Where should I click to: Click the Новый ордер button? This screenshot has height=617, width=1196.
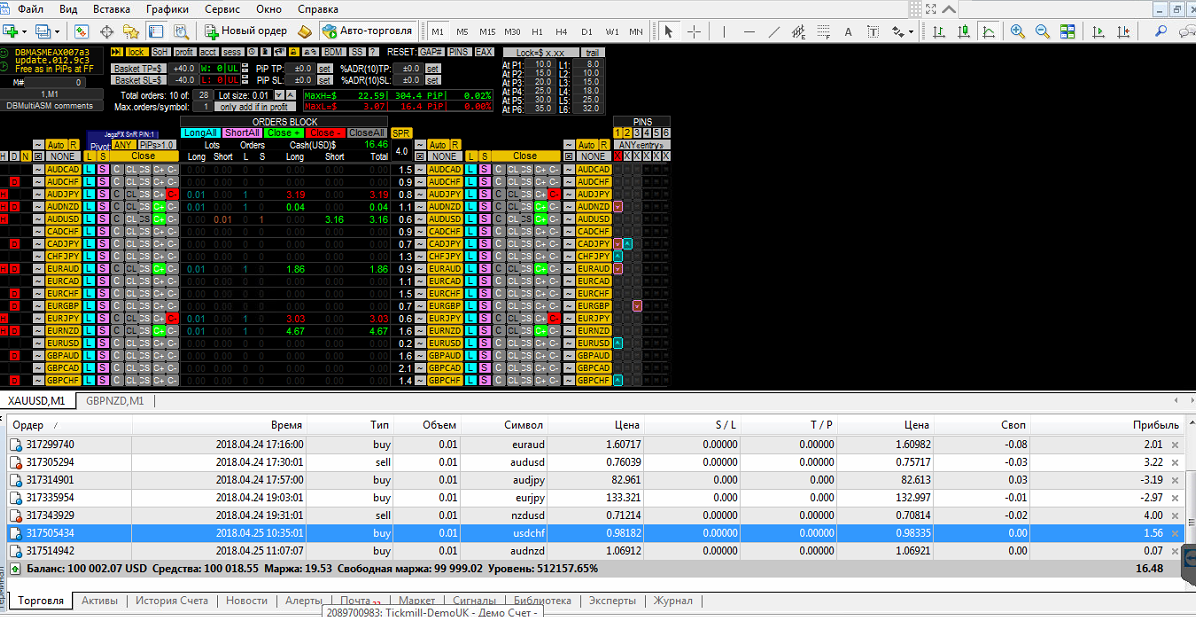(246, 31)
